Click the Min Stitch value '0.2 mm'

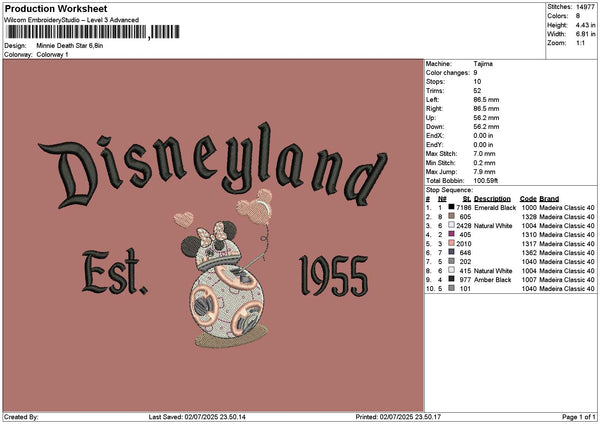pos(484,163)
